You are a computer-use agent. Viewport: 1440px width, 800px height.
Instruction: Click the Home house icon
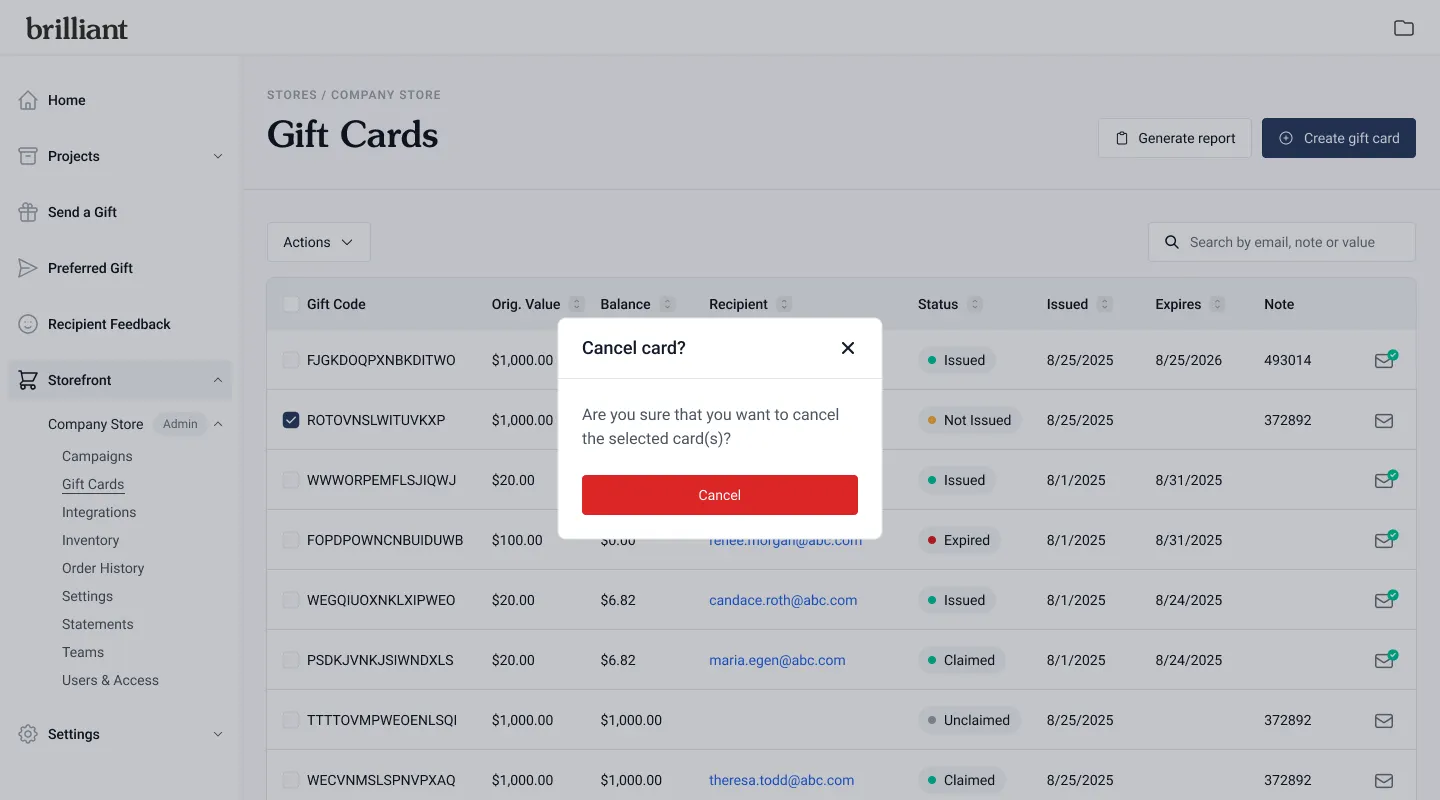click(x=28, y=100)
